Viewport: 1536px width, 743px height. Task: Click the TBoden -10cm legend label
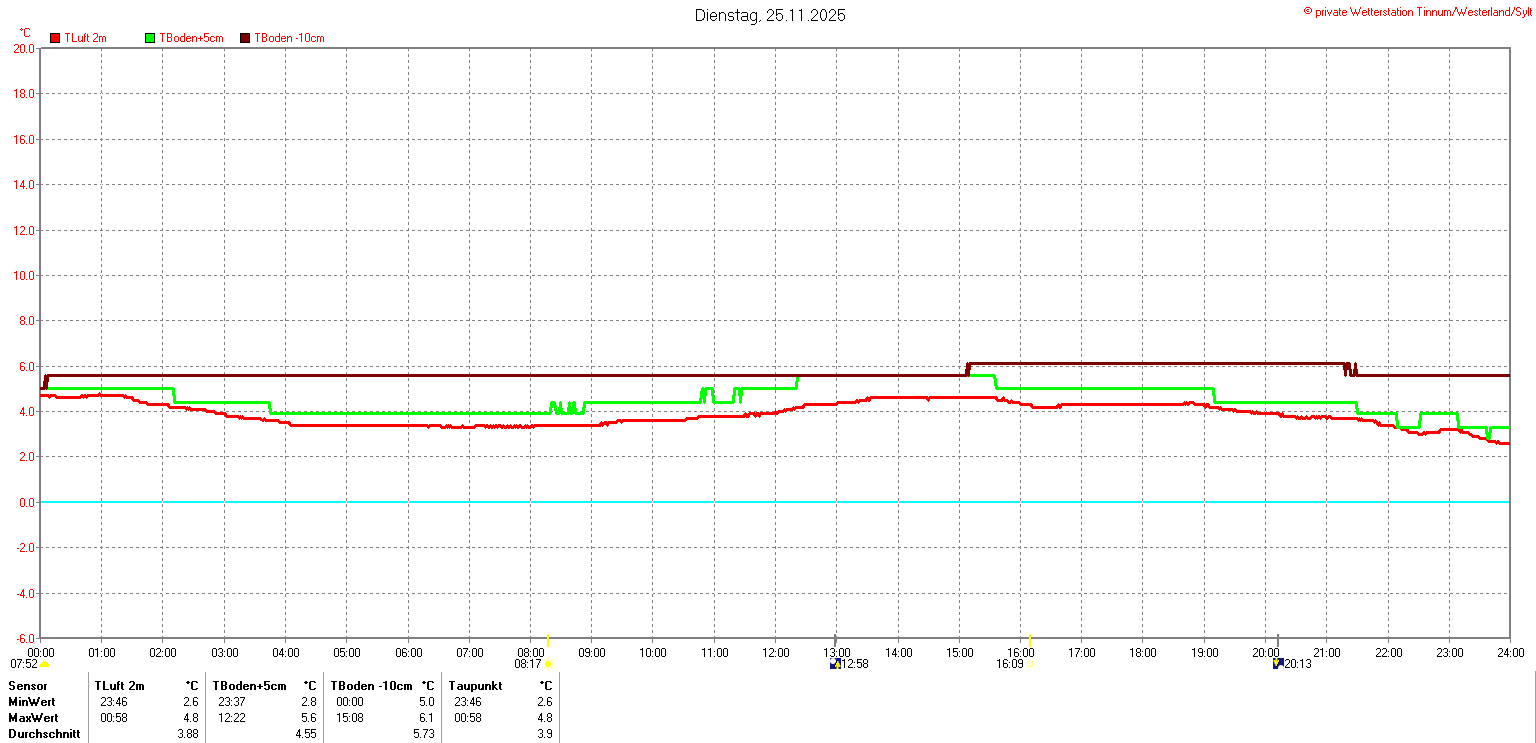click(x=289, y=38)
